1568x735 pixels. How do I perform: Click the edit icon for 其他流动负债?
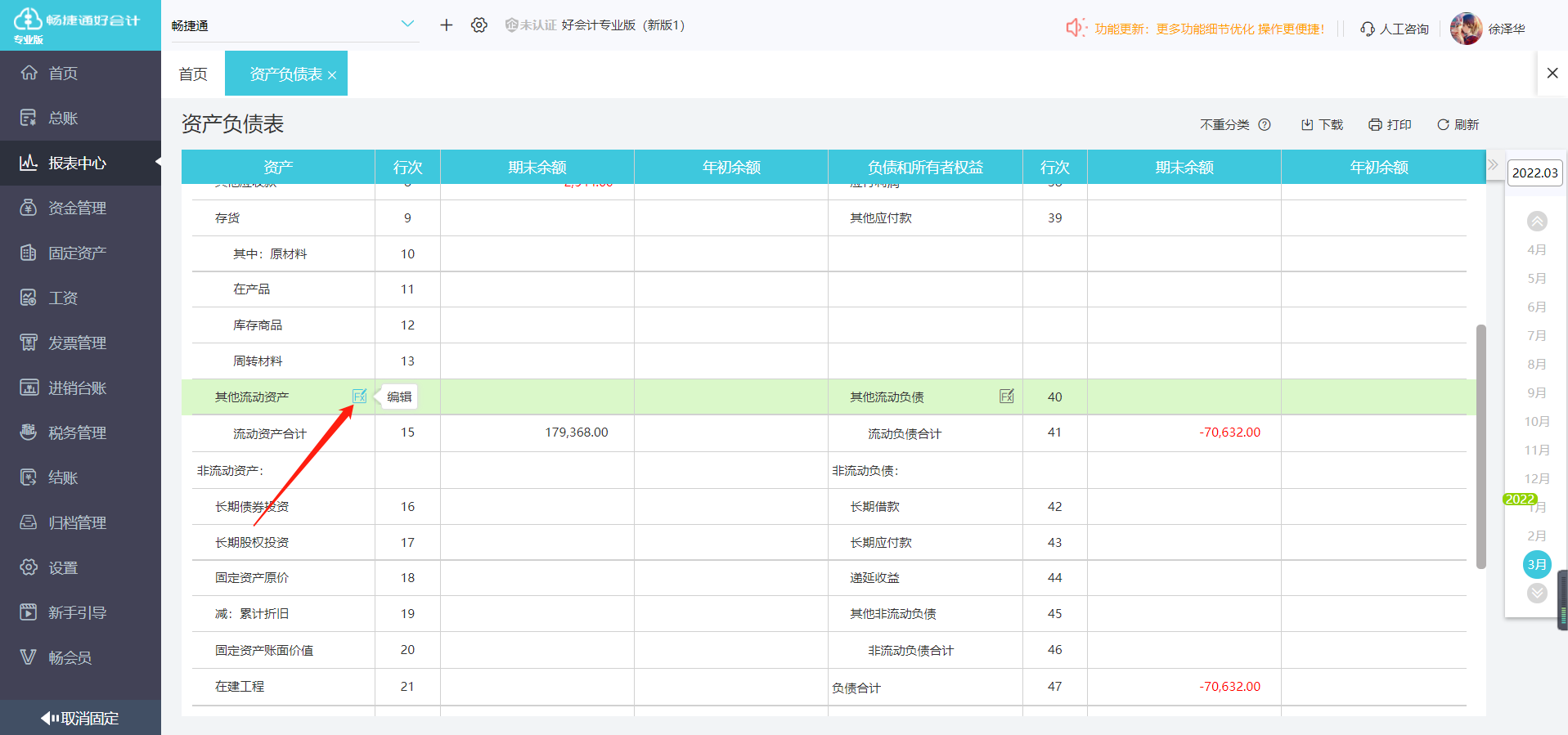[1007, 397]
